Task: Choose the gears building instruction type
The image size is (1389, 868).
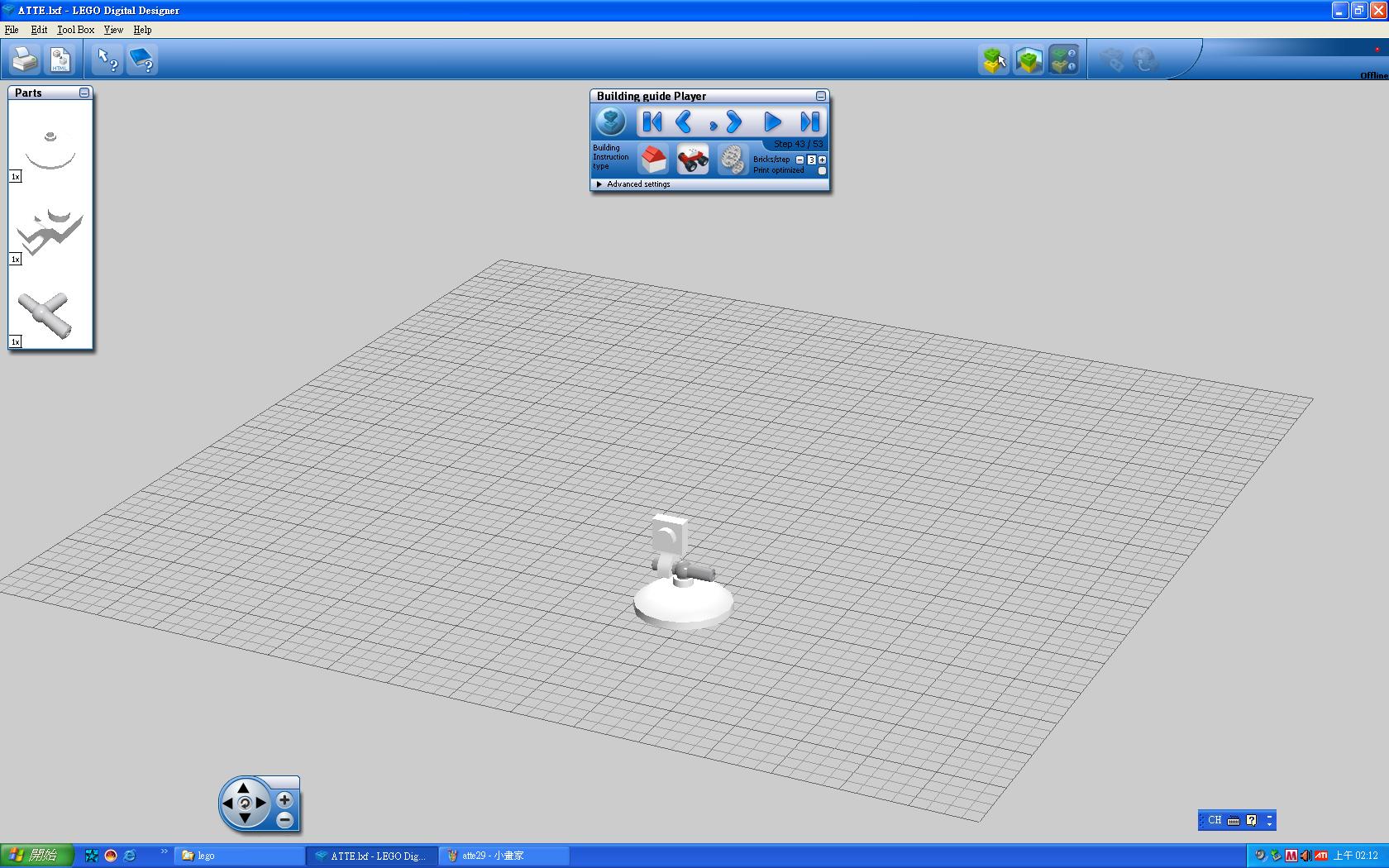Action: (732, 159)
